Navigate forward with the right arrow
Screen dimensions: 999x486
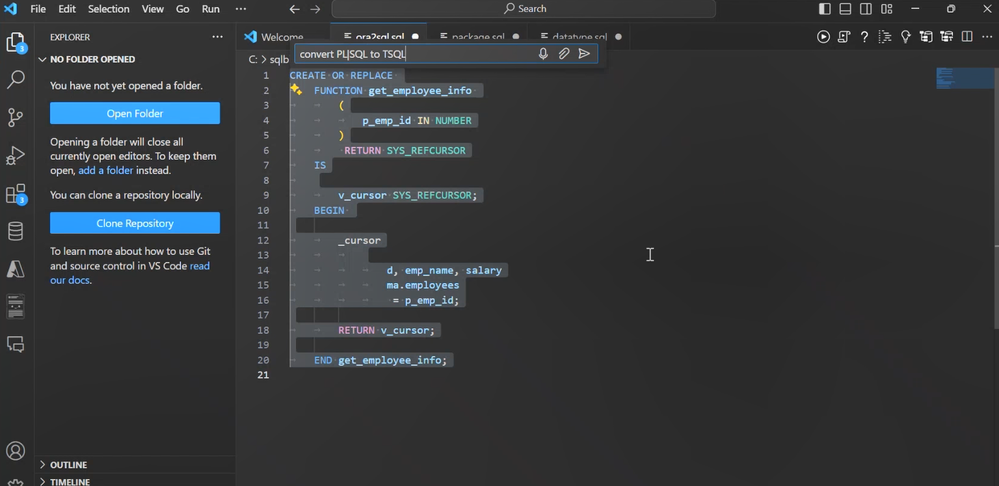coord(315,9)
